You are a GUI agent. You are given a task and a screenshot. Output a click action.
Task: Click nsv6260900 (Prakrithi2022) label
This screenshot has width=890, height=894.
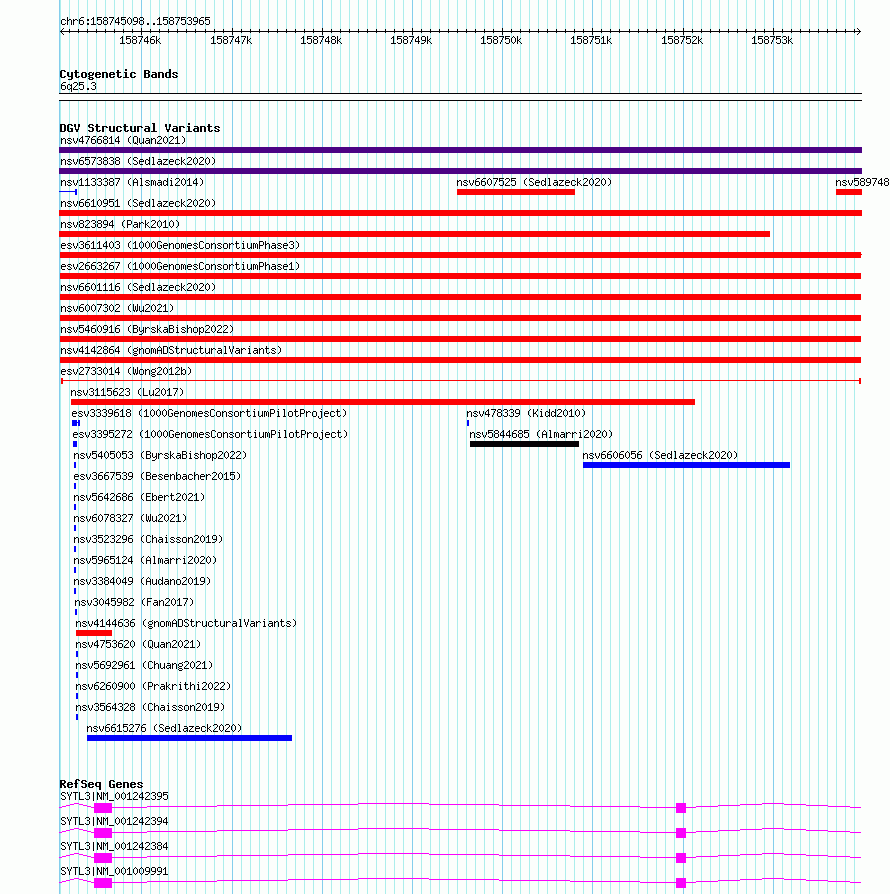pyautogui.click(x=153, y=686)
